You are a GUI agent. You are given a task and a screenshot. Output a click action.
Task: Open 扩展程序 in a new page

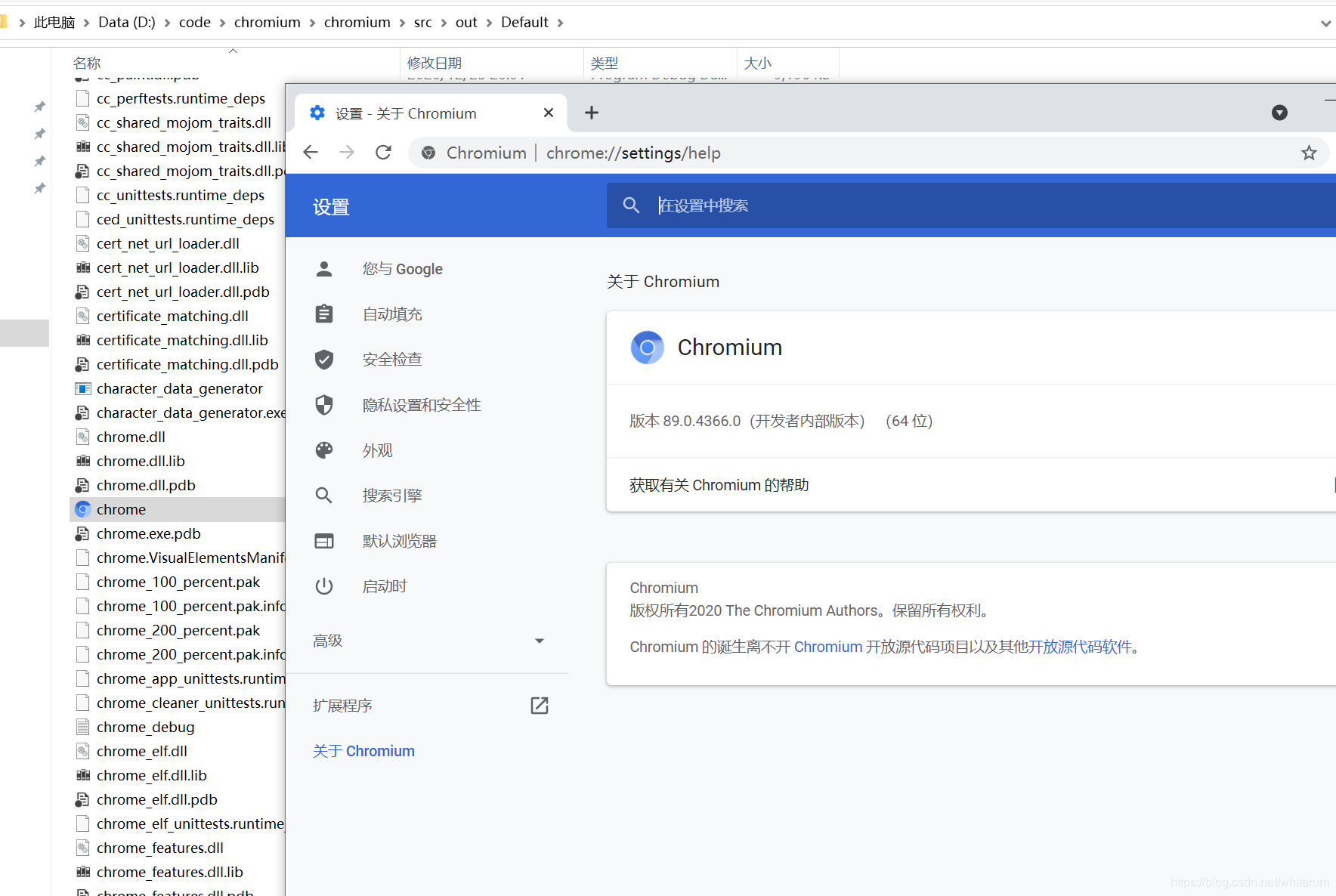point(539,705)
